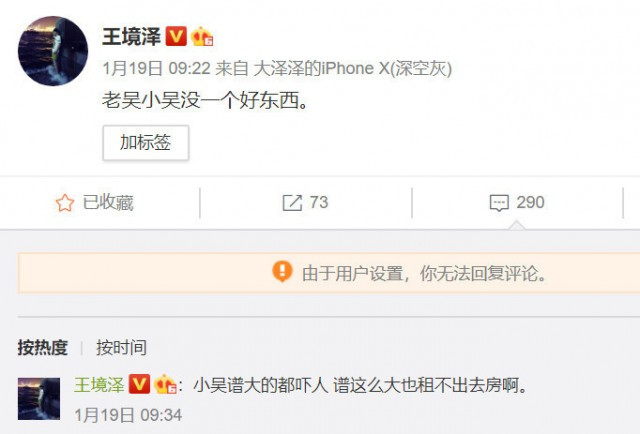
Task: Click the repost share icon
Action: [x=292, y=203]
